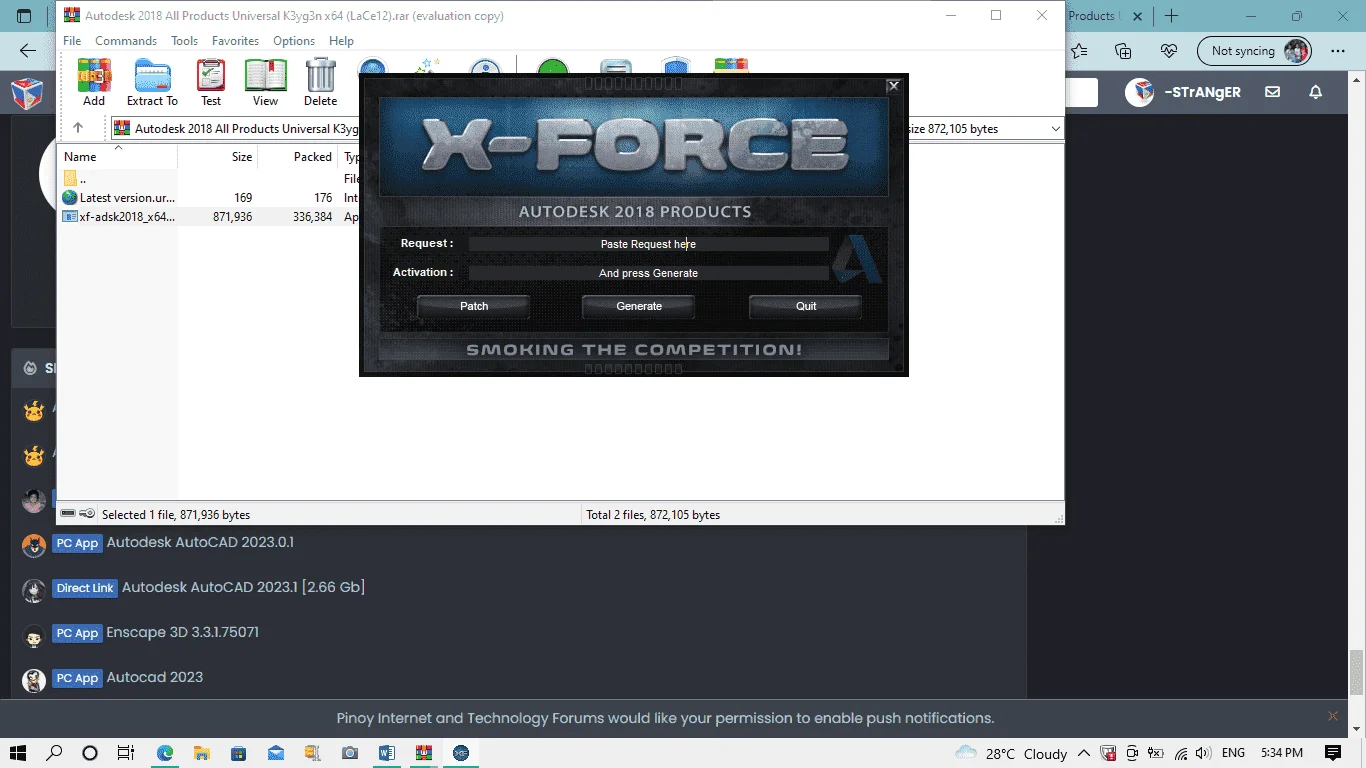Click the Not syncing profile button
The height and width of the screenshot is (768, 1366).
1254,51
